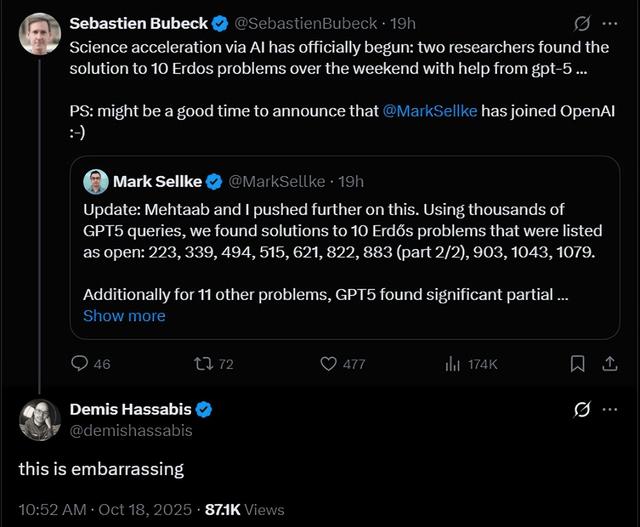Click the Grok icon on Hassabis's post
640x527 pixels.
coord(580,409)
